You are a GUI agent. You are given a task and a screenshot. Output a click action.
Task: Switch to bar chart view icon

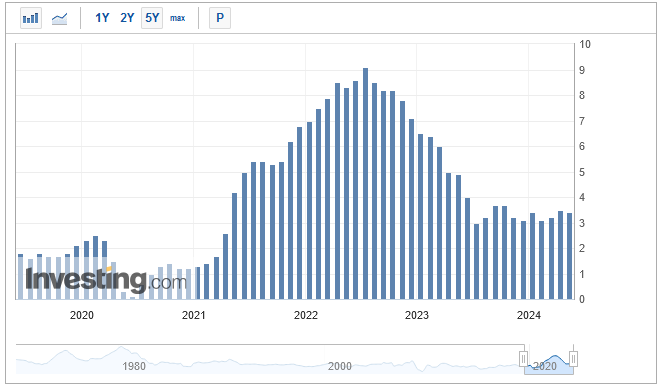click(x=31, y=18)
